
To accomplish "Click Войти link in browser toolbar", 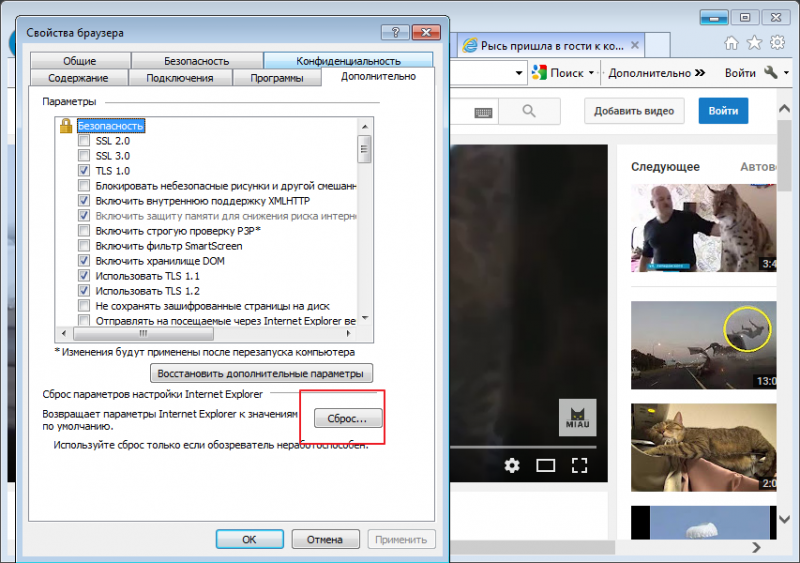I will pos(740,72).
